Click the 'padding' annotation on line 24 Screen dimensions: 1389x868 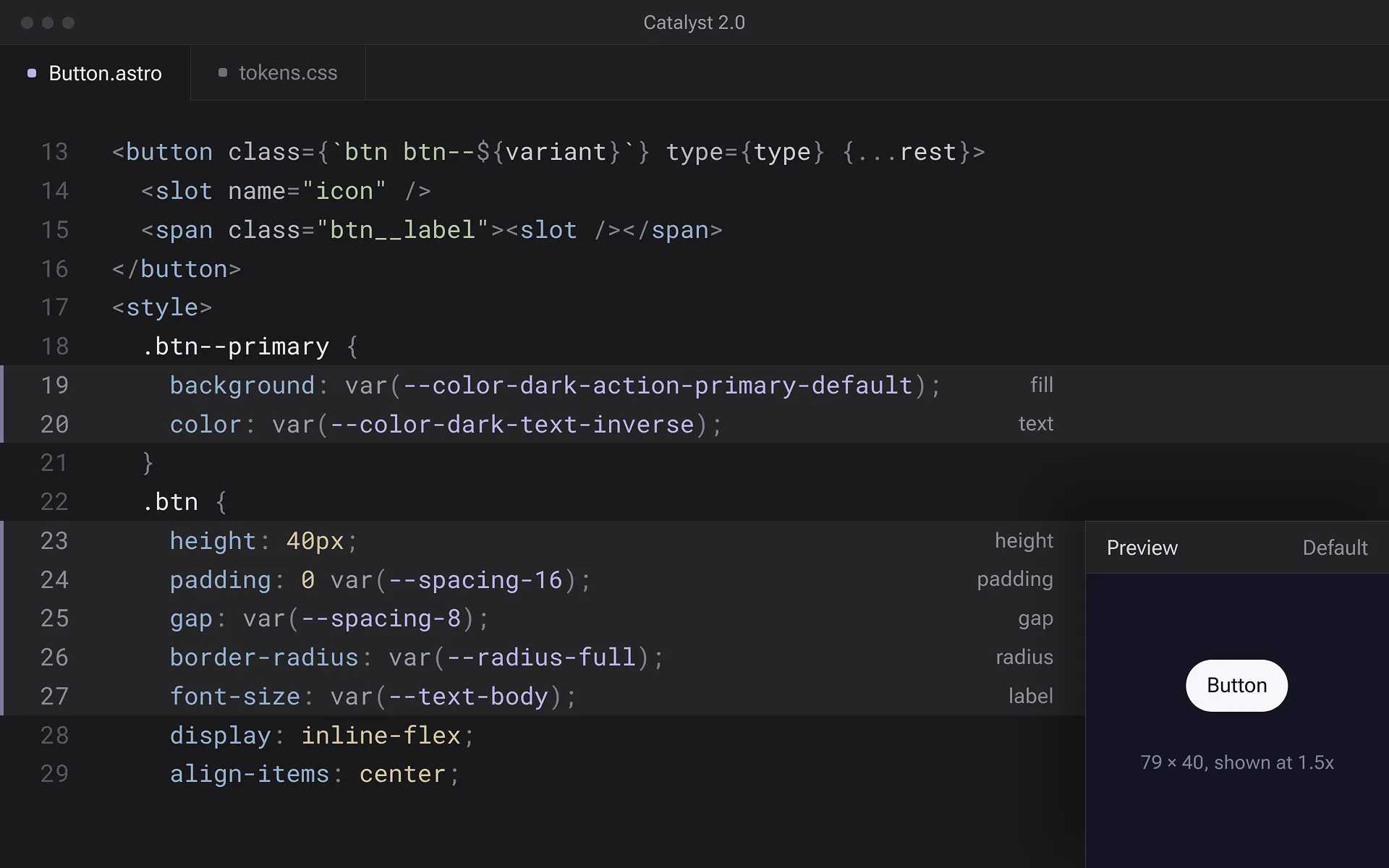1015,579
